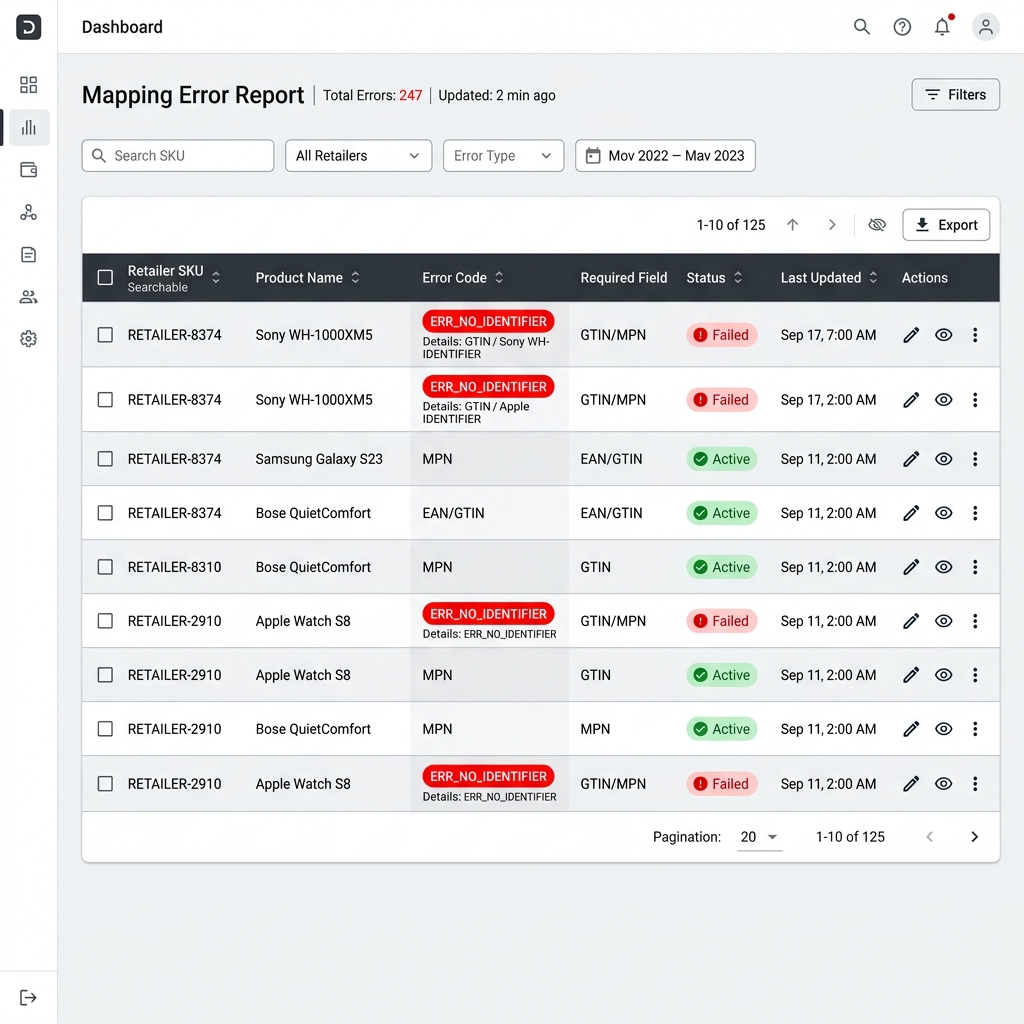Viewport: 1024px width, 1024px height.
Task: Select all rows with header checkbox
Action: tap(105, 278)
